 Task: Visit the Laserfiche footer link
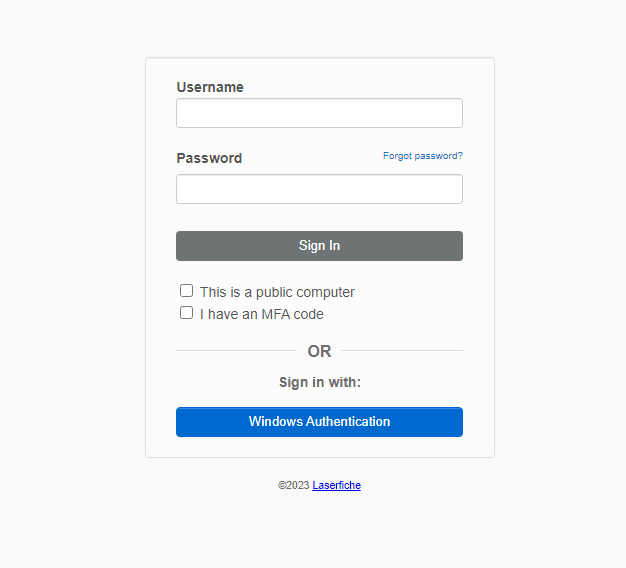click(336, 485)
